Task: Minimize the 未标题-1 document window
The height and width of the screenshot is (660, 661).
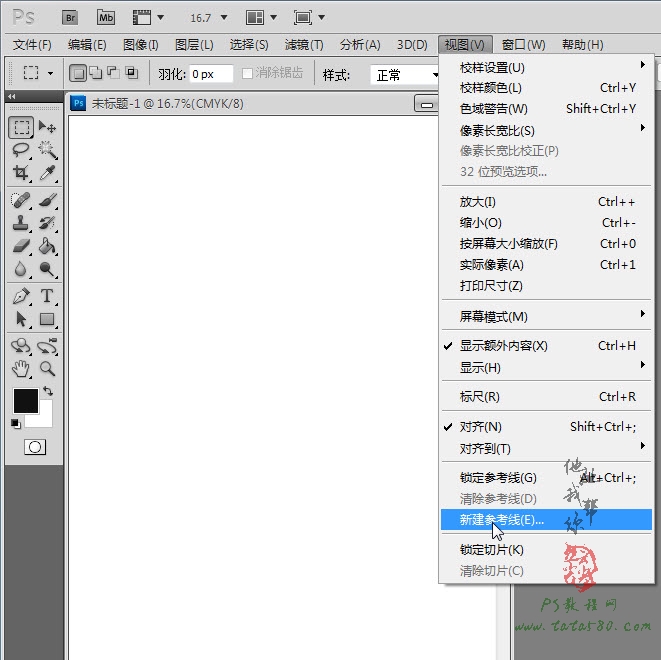Action: pyautogui.click(x=426, y=104)
